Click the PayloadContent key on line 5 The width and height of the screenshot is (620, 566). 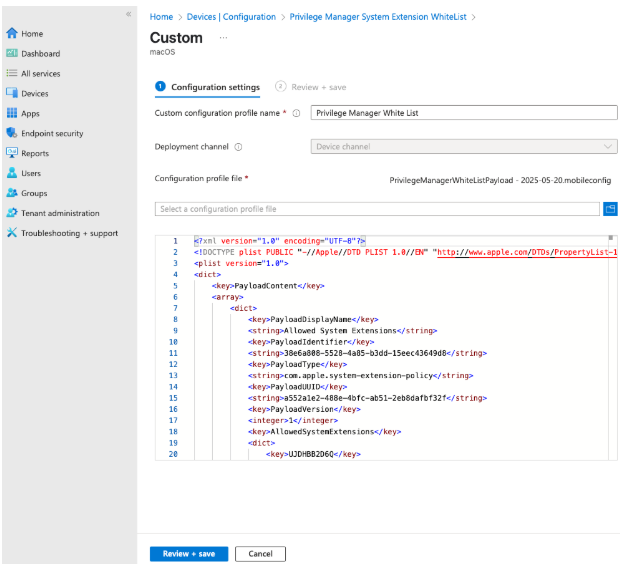268,286
